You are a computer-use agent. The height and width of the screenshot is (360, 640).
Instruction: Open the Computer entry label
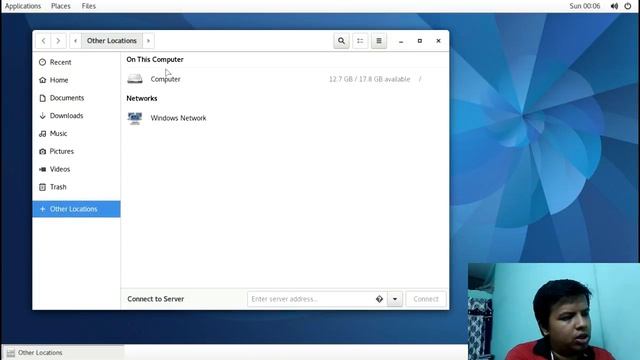point(165,79)
